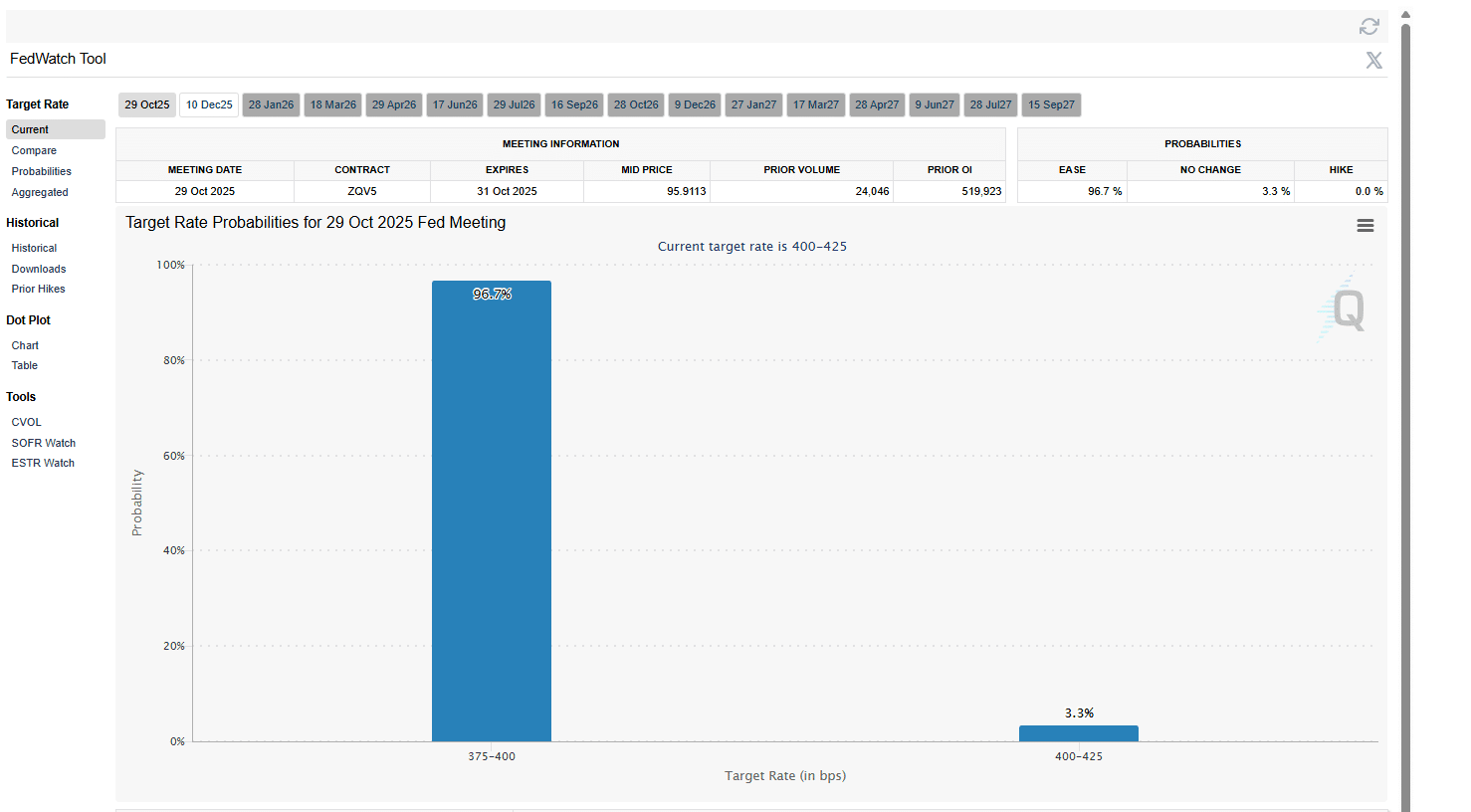Switch to the 28 Jan26 meeting tab
Image resolution: width=1471 pixels, height=812 pixels.
(271, 104)
